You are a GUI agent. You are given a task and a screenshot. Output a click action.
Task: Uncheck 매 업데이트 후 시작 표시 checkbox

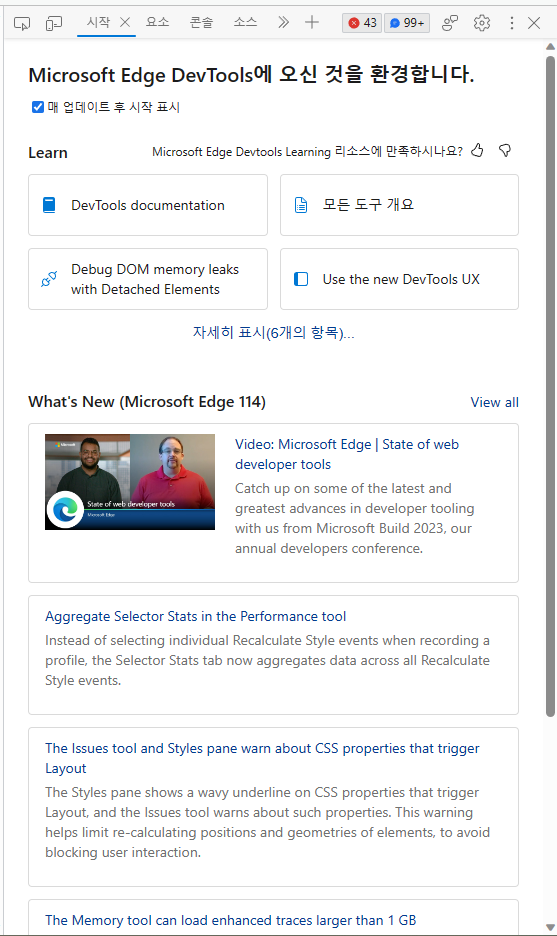tap(38, 107)
